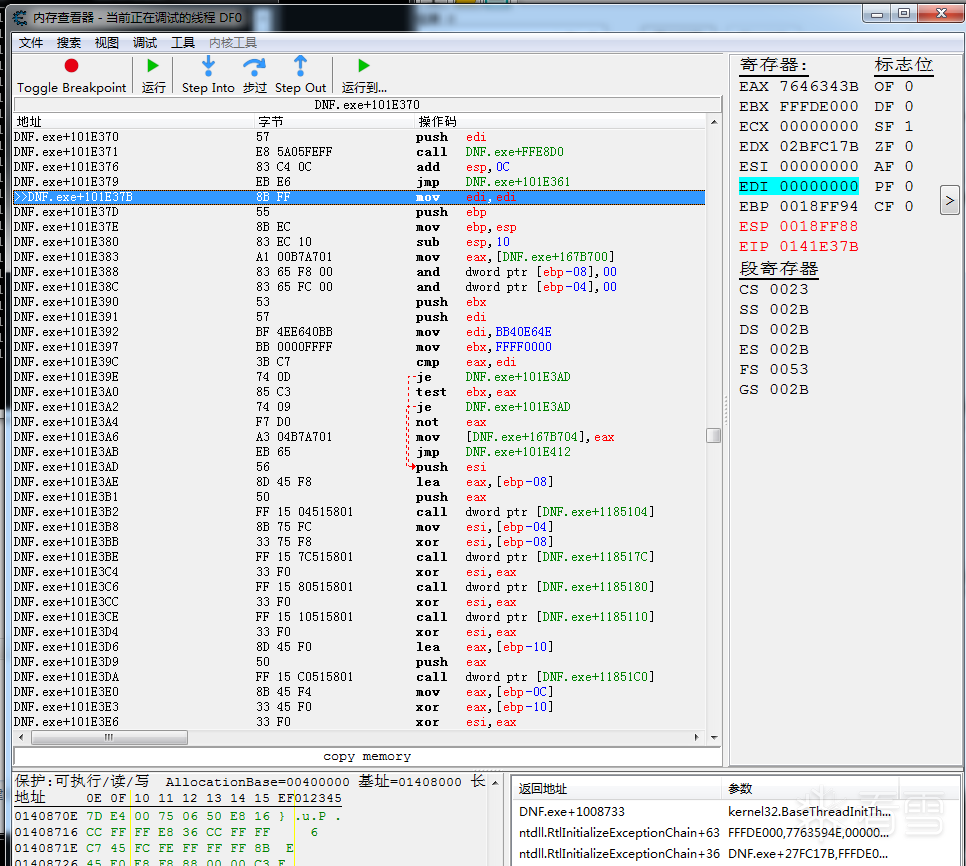Click the Step Into down-arrow icon
The height and width of the screenshot is (866, 966).
pos(208,65)
